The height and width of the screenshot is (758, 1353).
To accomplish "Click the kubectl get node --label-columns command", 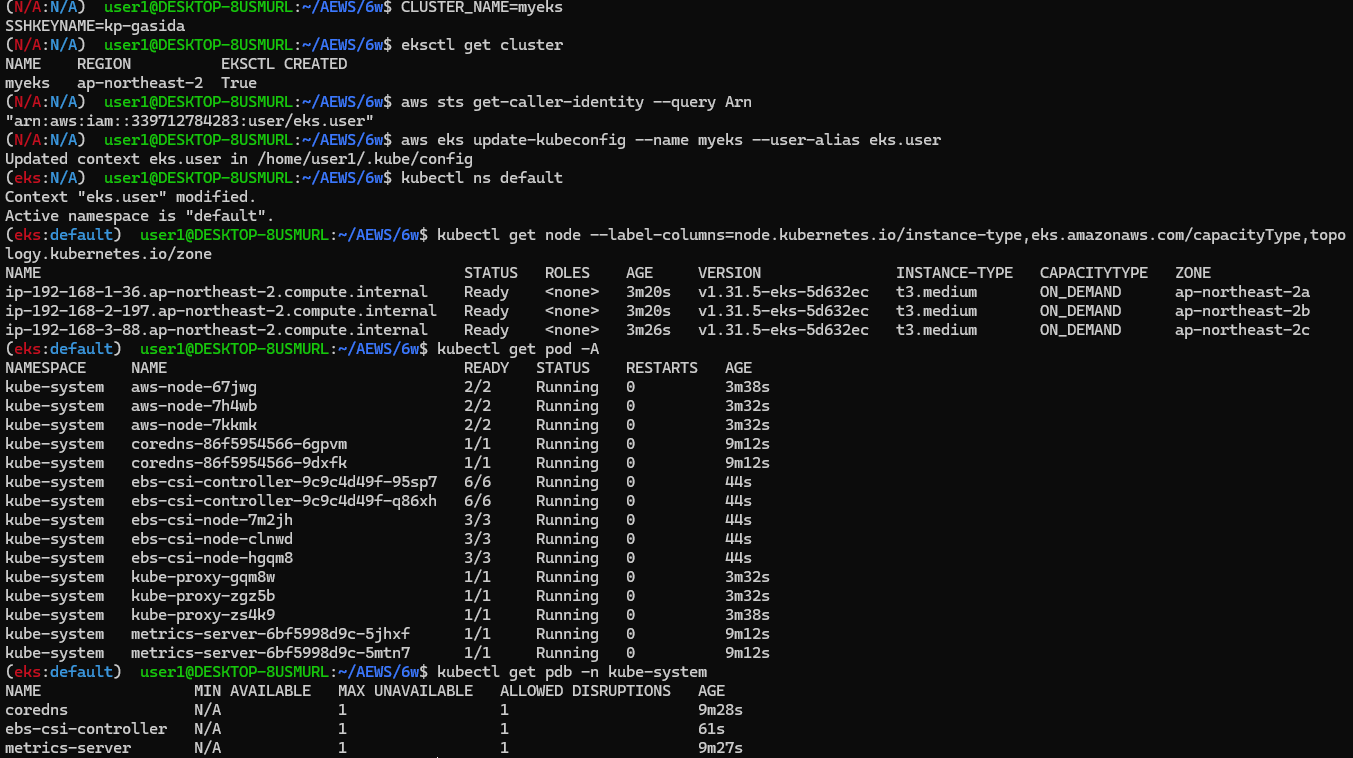I will click(x=676, y=244).
